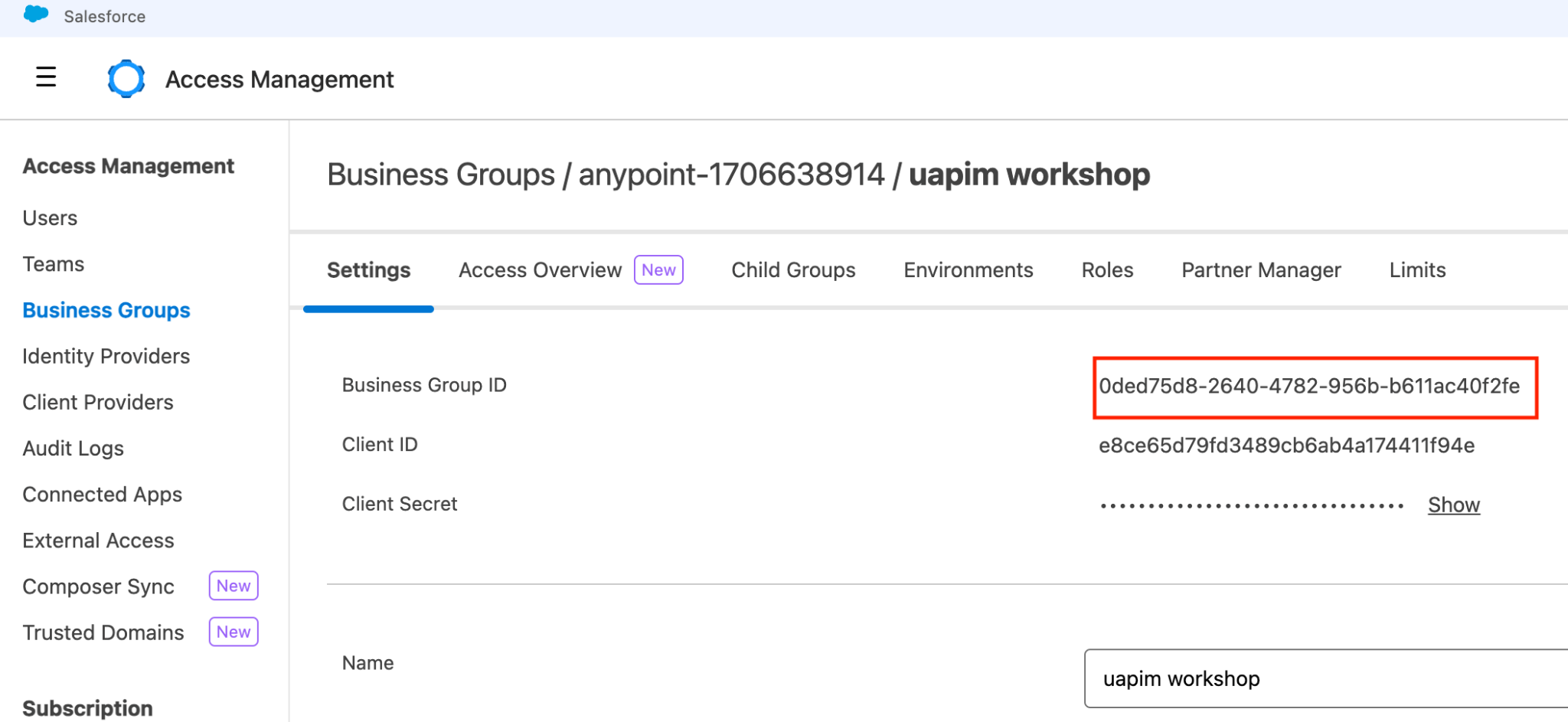Click the Salesforce cloud logo
The image size is (1568, 722).
coord(36,15)
